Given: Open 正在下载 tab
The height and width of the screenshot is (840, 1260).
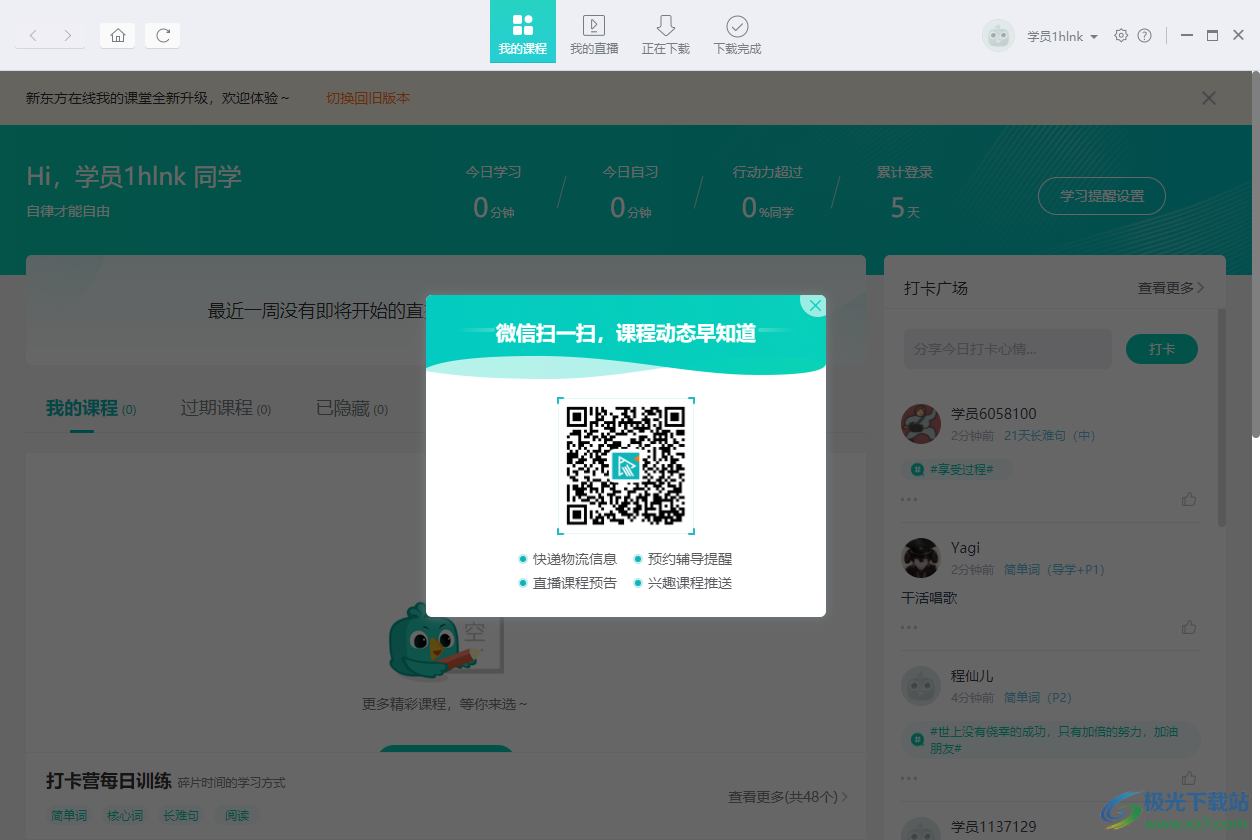Looking at the screenshot, I should pyautogui.click(x=666, y=34).
